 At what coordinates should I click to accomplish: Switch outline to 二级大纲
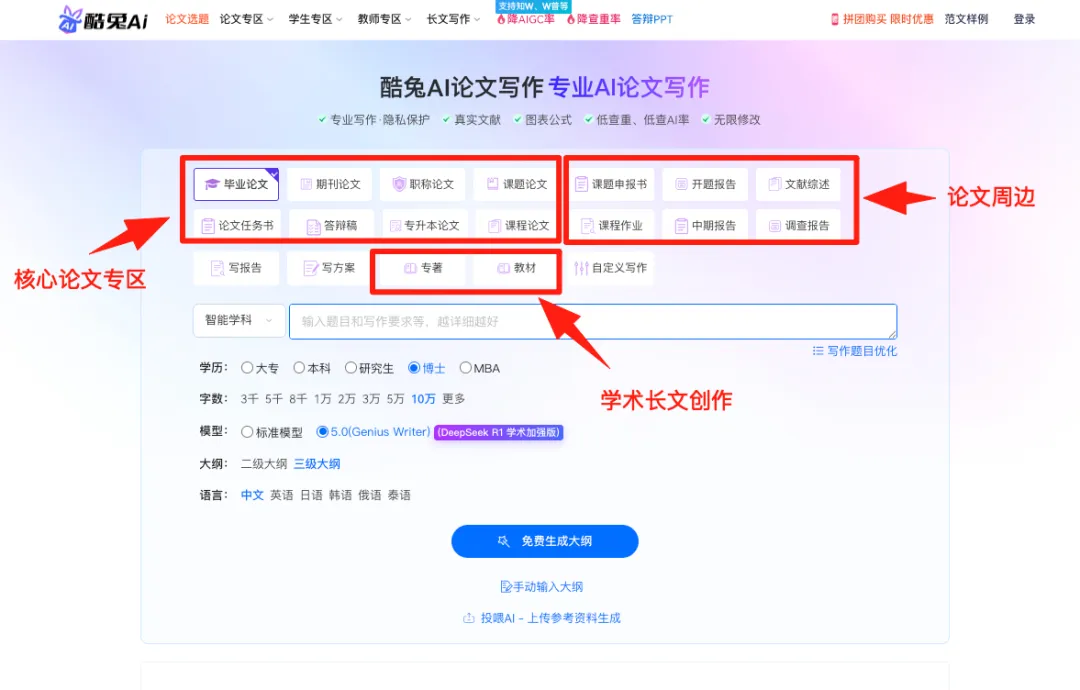[264, 463]
